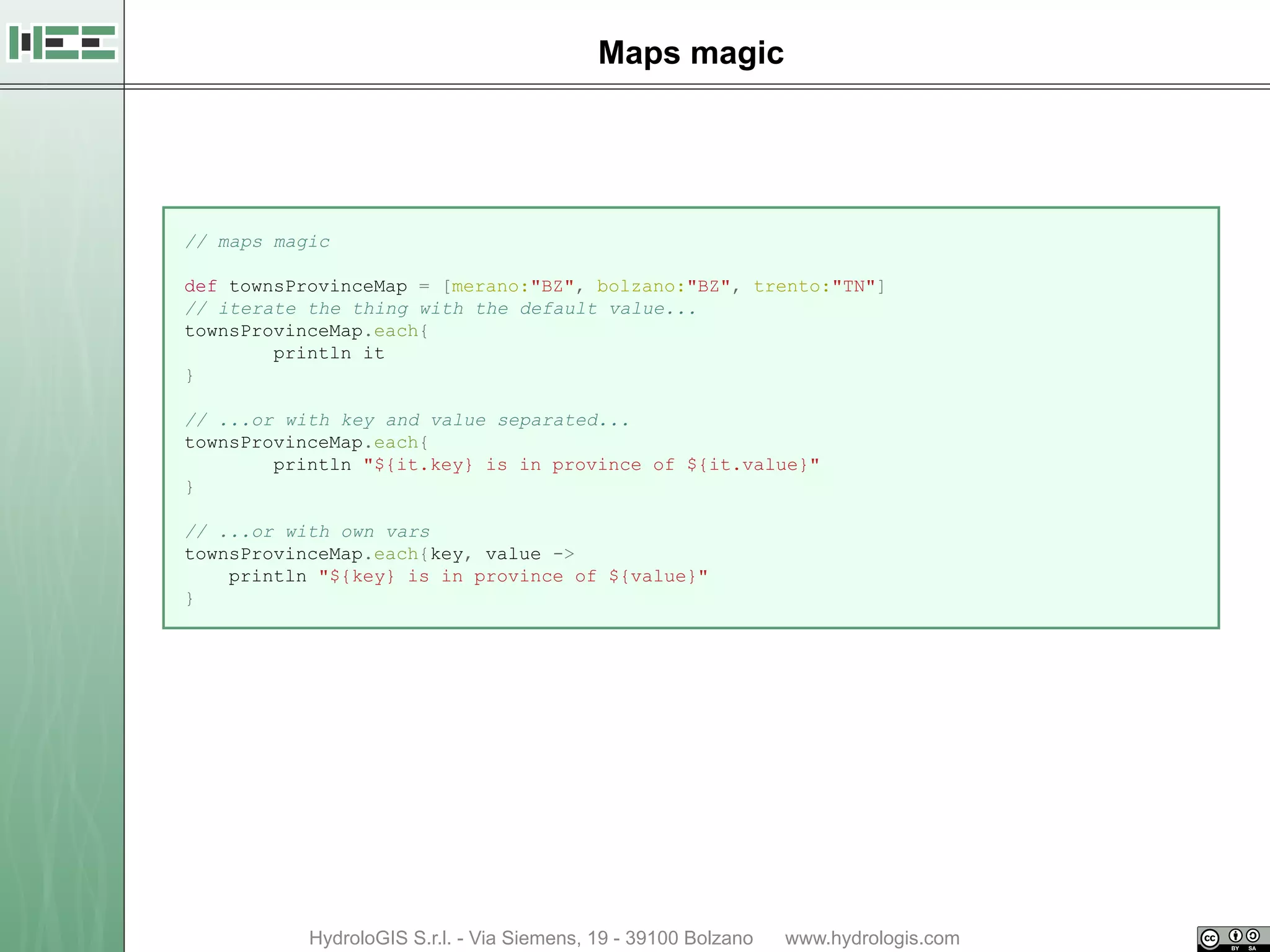Click the 'def townsProvinceMap' declaration line
Screen dimensions: 1270x952
pyautogui.click(x=535, y=286)
